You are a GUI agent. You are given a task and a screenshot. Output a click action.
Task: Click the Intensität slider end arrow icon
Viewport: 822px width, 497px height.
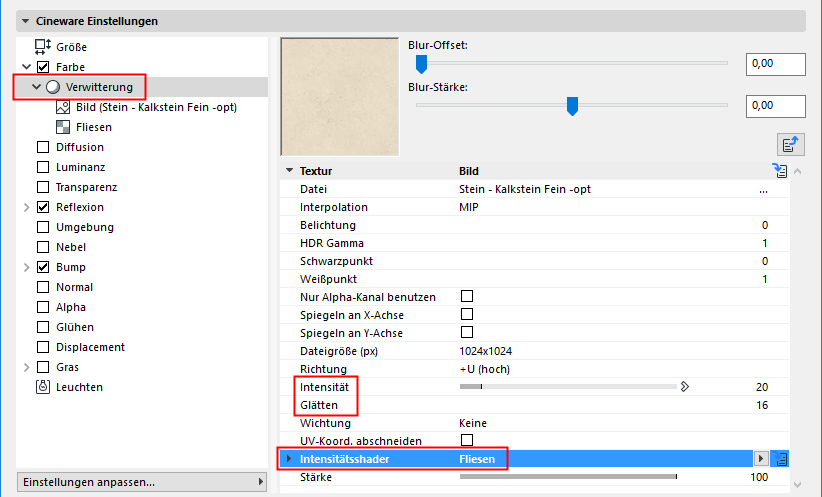point(685,387)
